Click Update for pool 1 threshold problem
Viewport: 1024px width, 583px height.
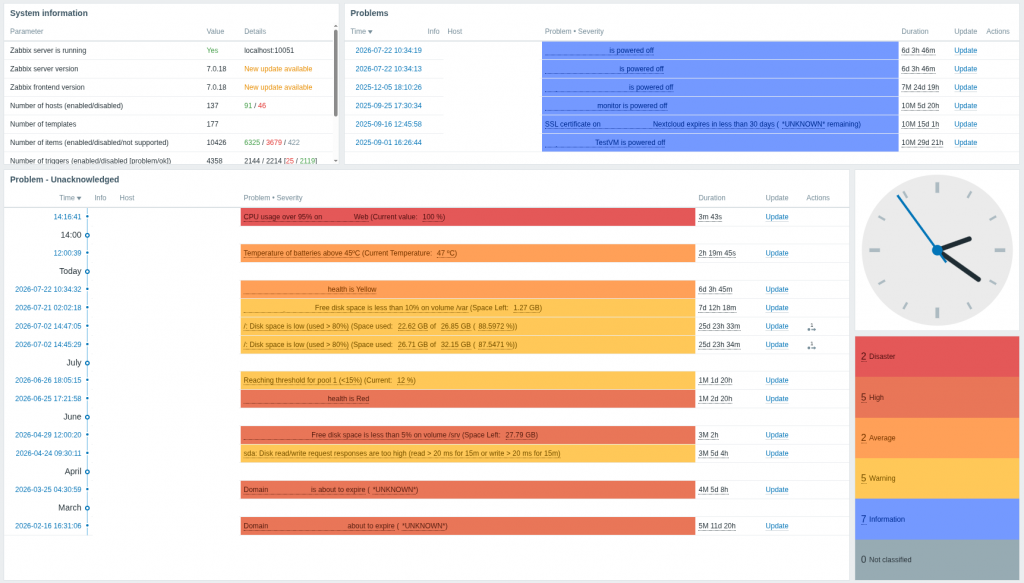coord(776,380)
